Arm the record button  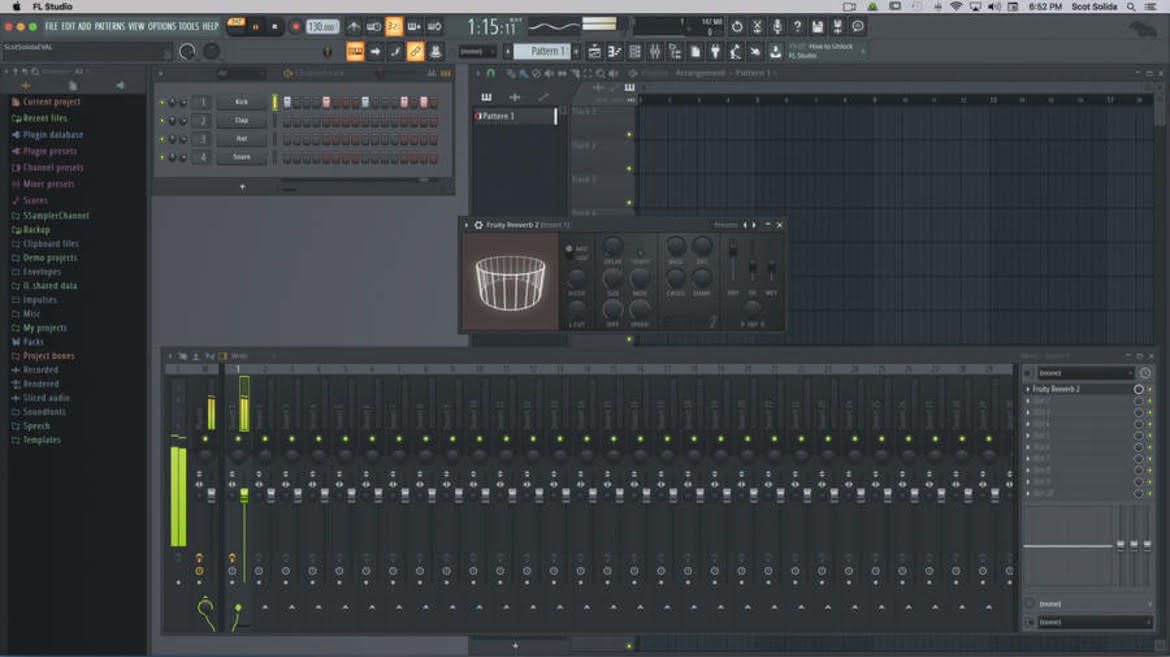point(295,27)
